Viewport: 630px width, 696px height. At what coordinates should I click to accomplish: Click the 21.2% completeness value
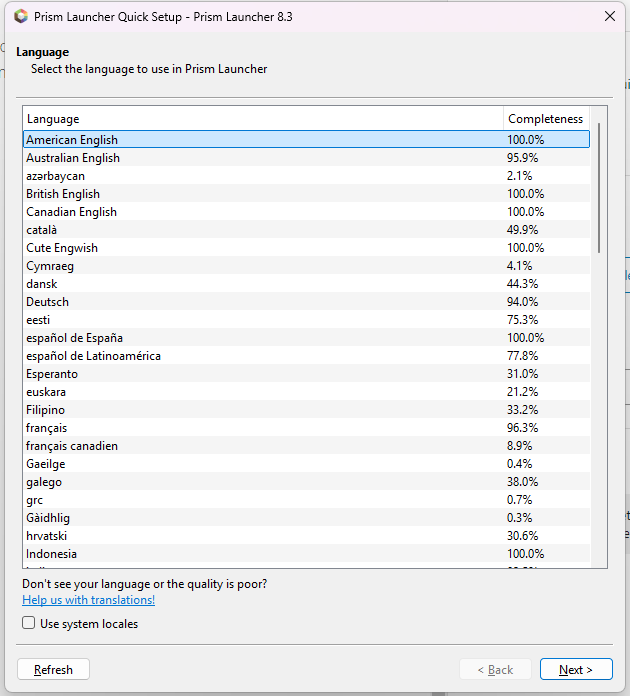[523, 392]
